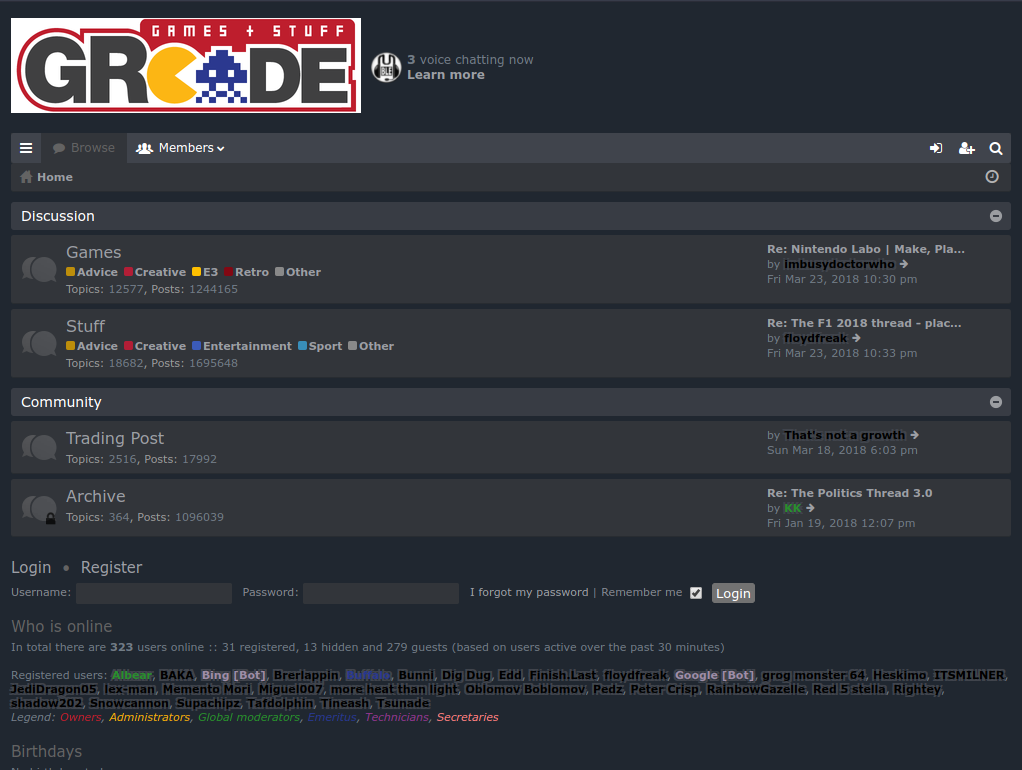View the Technicians legend group
1022x770 pixels.
(397, 717)
